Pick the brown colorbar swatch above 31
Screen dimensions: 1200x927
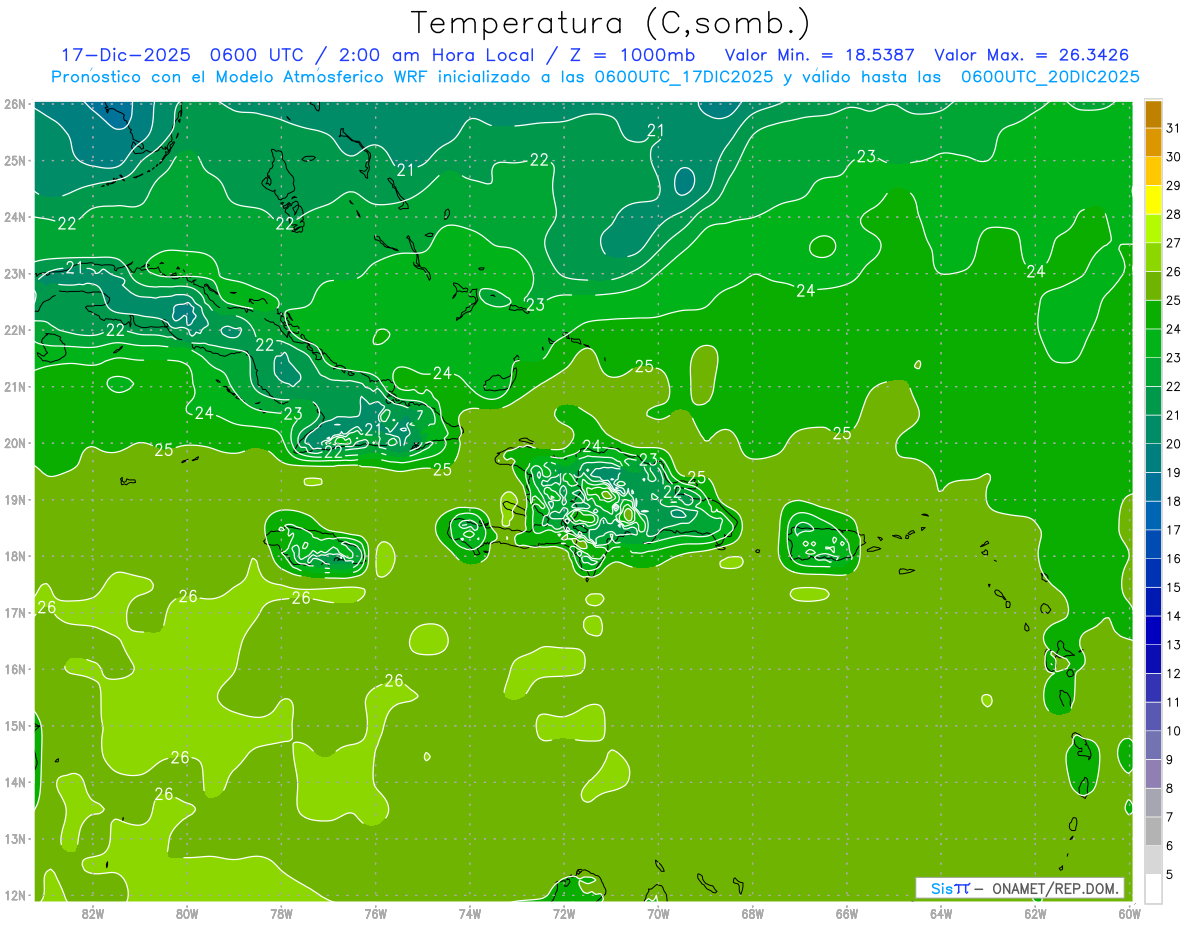(x=1153, y=114)
